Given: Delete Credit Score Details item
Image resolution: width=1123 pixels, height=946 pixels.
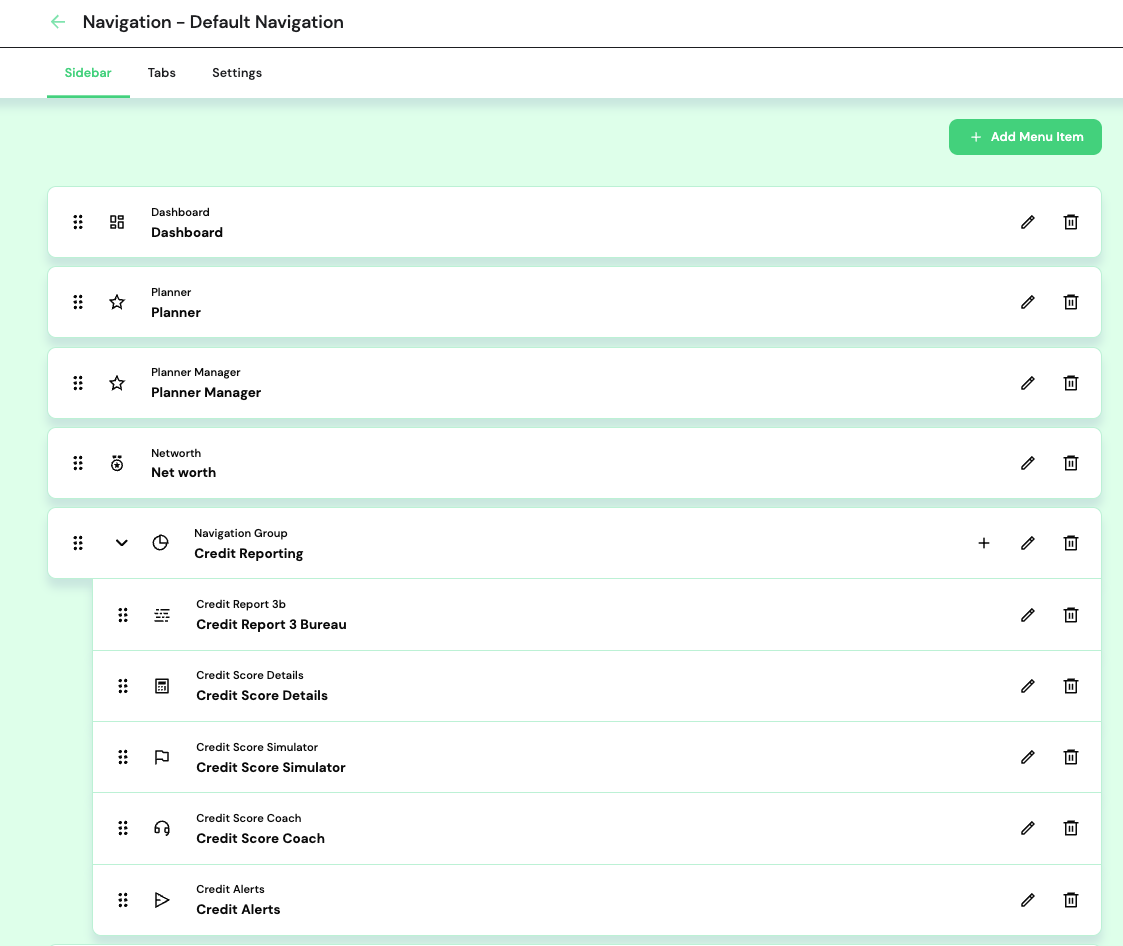Looking at the screenshot, I should 1071,686.
